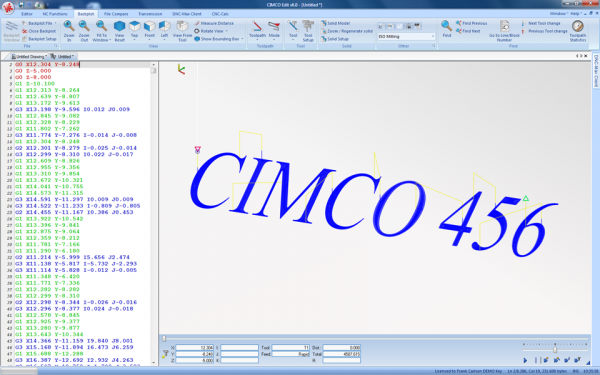Screen dimensions: 600x375
Task: Click the Tool number field showing T1
Action: 290,347
